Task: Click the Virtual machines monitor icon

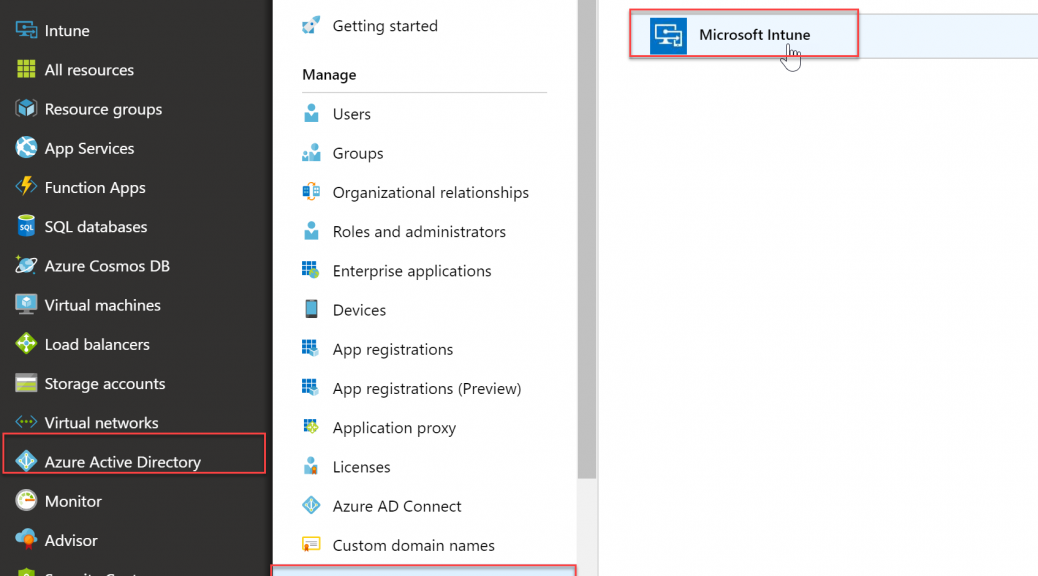Action: pyautogui.click(x=26, y=305)
